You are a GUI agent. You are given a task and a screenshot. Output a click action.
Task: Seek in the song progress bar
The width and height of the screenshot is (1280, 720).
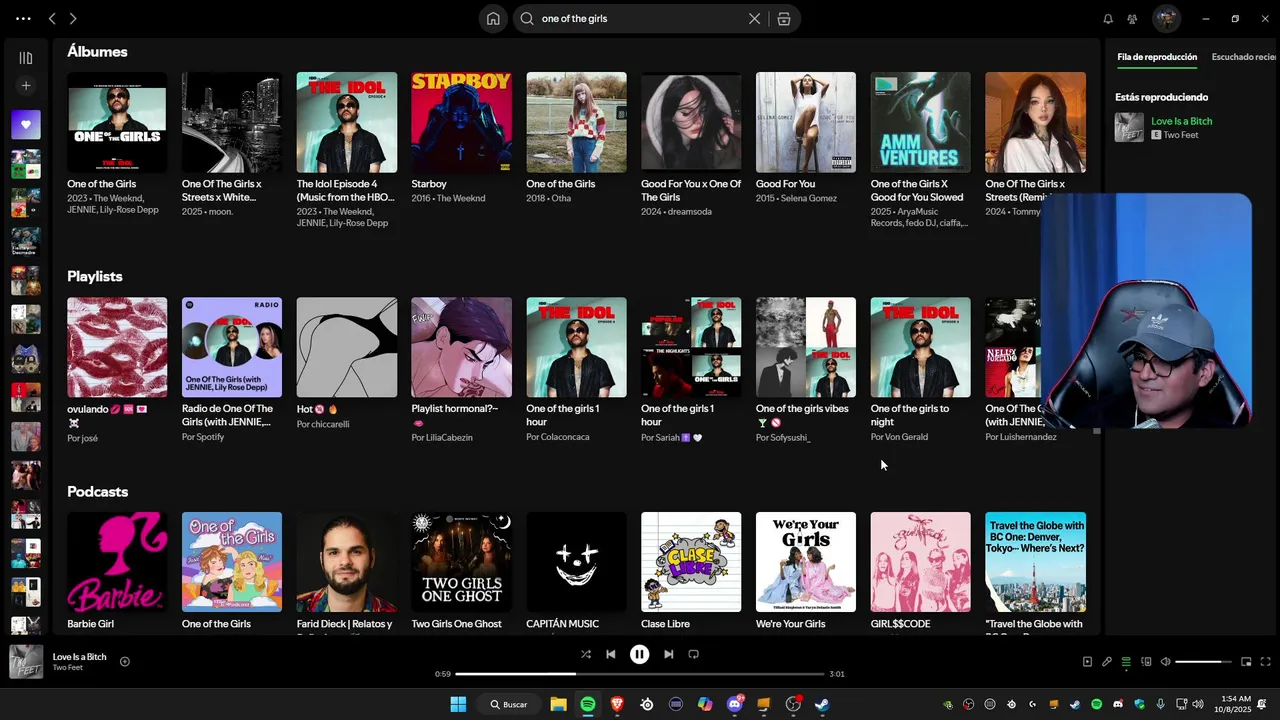coord(640,674)
